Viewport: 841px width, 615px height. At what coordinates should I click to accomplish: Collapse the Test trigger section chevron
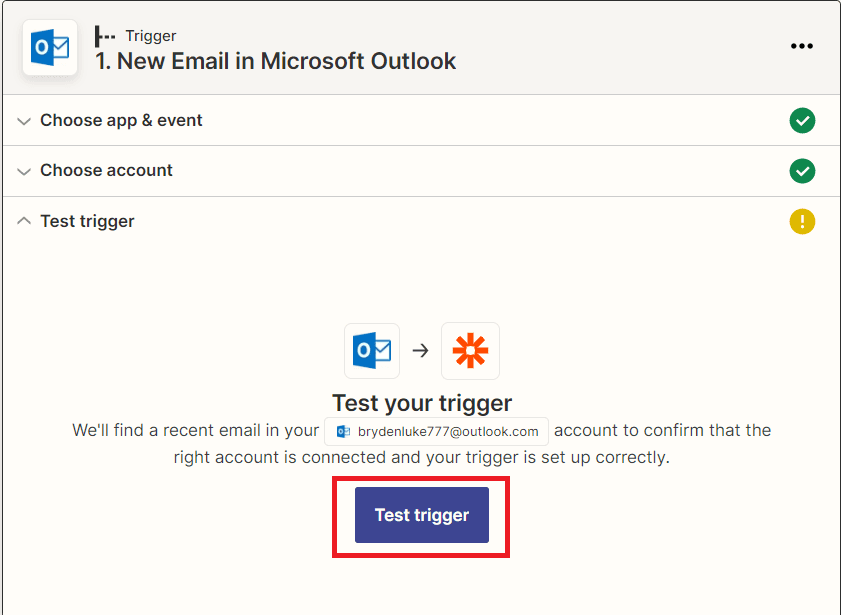(24, 222)
